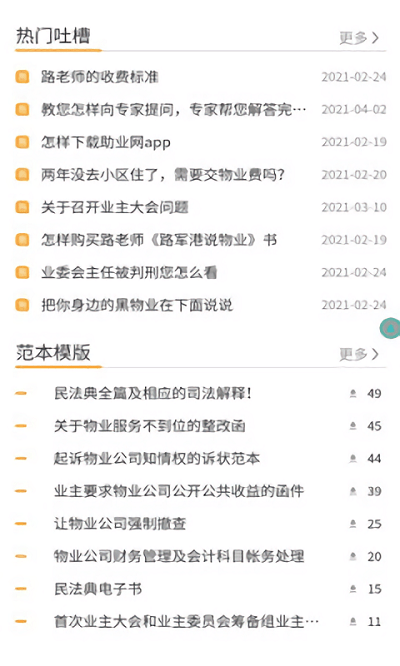Click the orange icon beside 业委会主任被判刑您怎么看
400x666 pixels.
click(x=22, y=272)
